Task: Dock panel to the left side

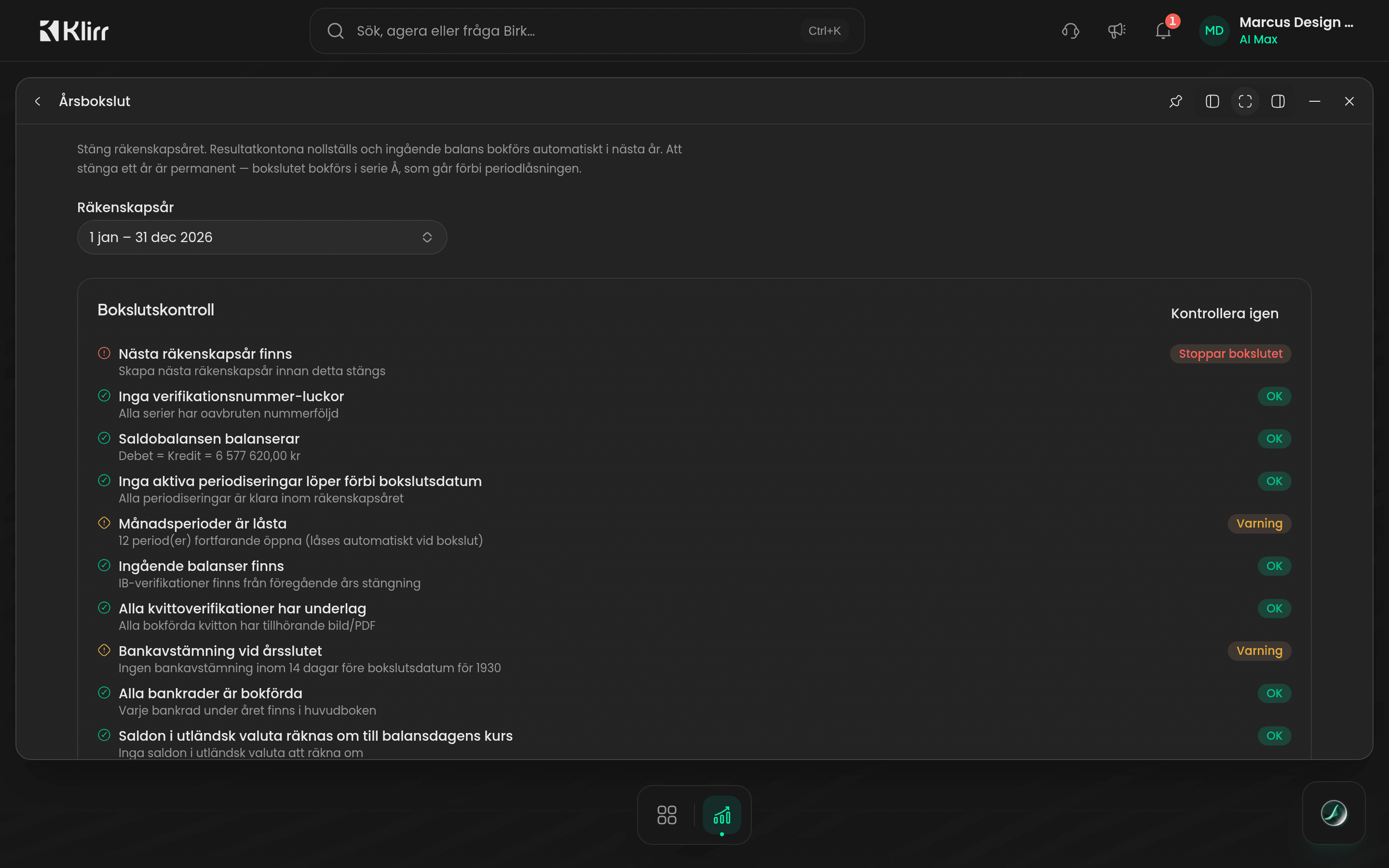Action: pos(1212,102)
